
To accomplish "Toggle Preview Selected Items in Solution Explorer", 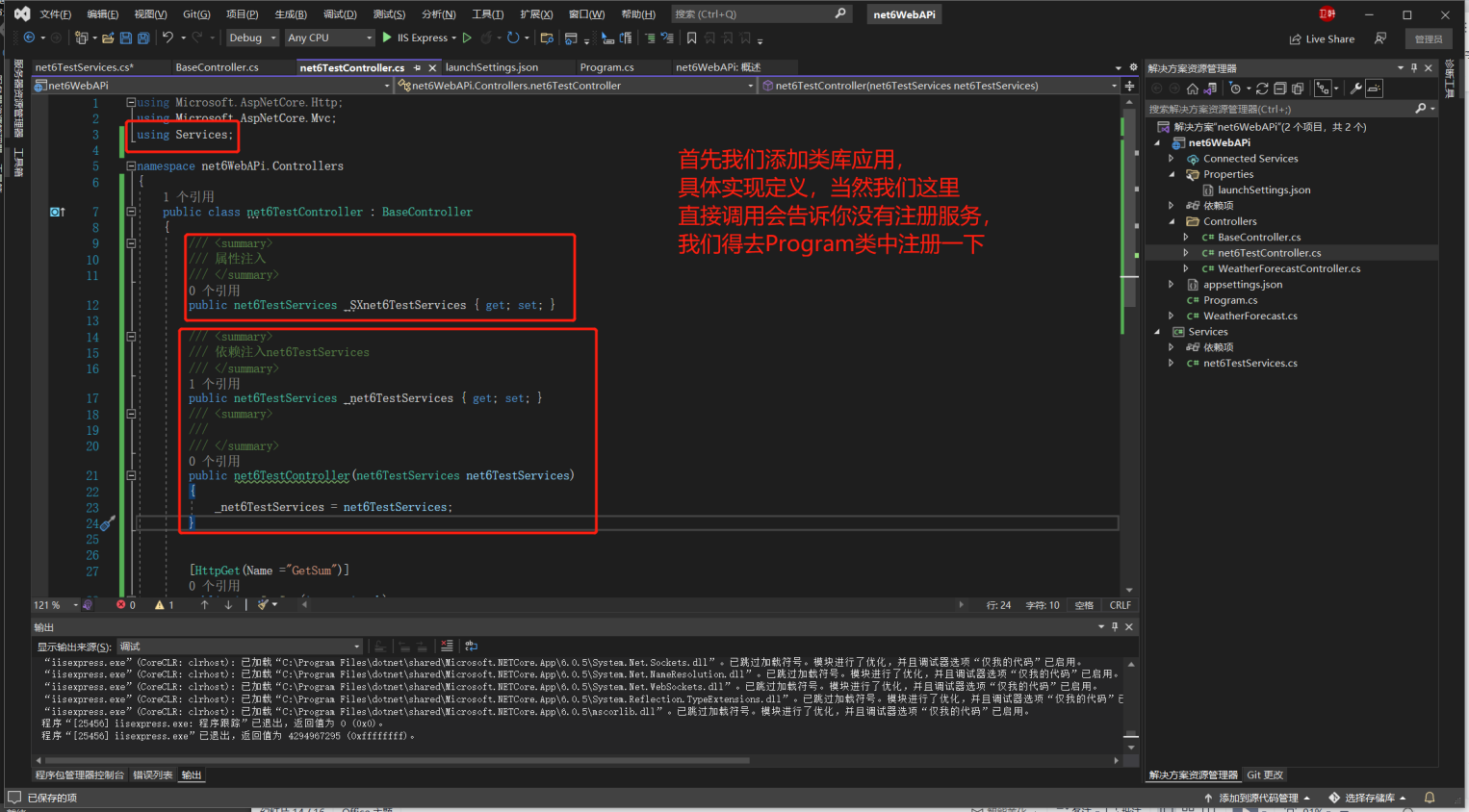I will click(x=1374, y=89).
